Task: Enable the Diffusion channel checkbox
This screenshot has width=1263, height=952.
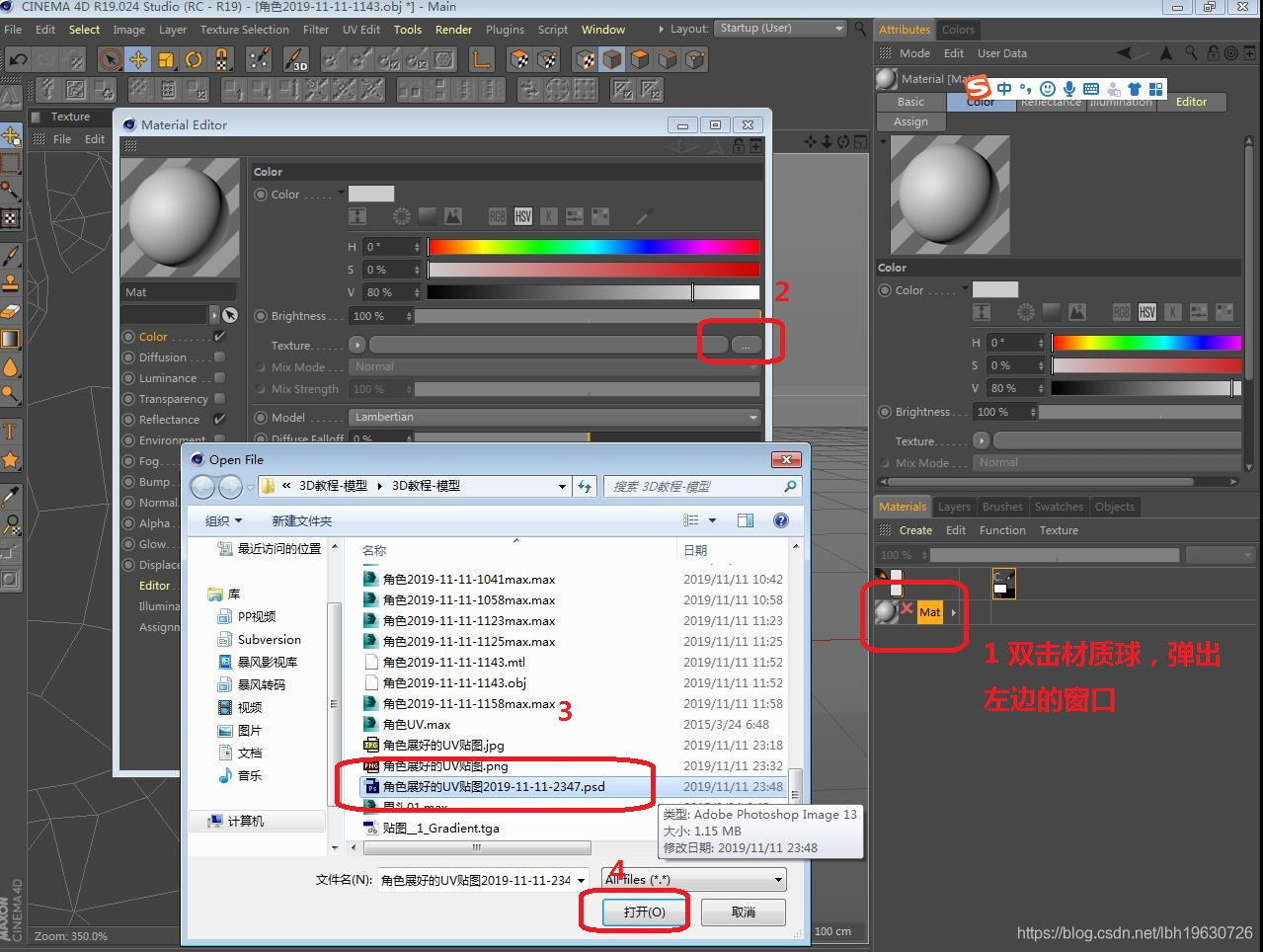Action: (x=219, y=357)
